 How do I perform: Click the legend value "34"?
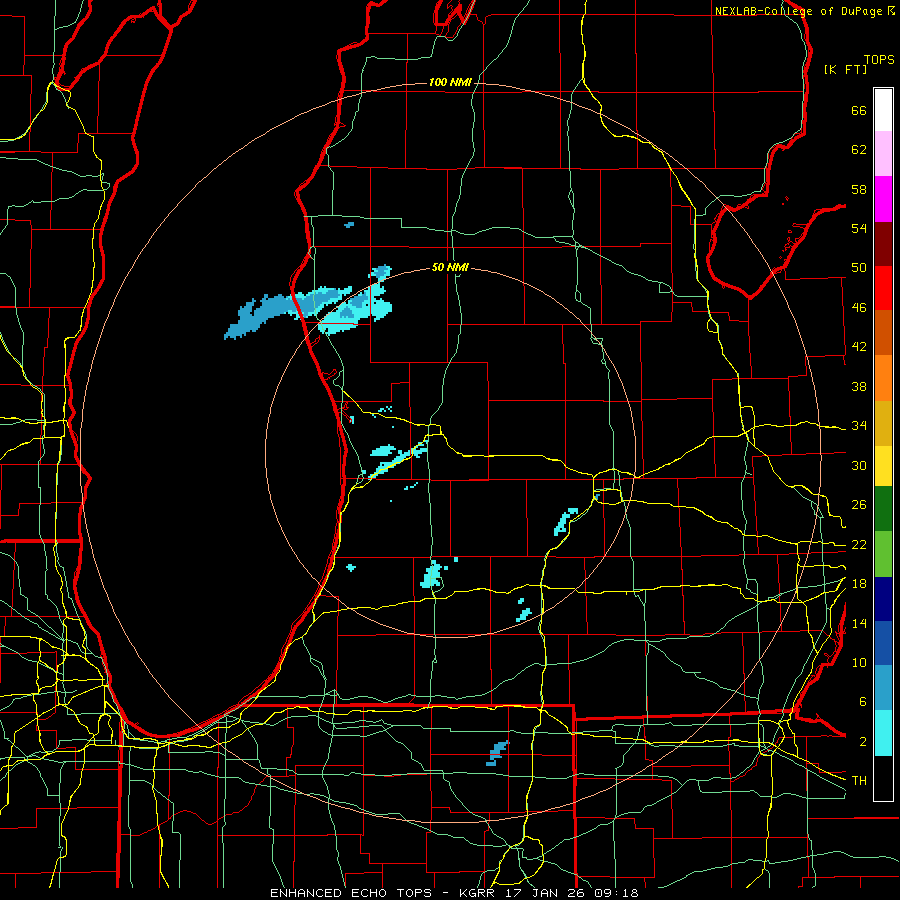click(859, 426)
